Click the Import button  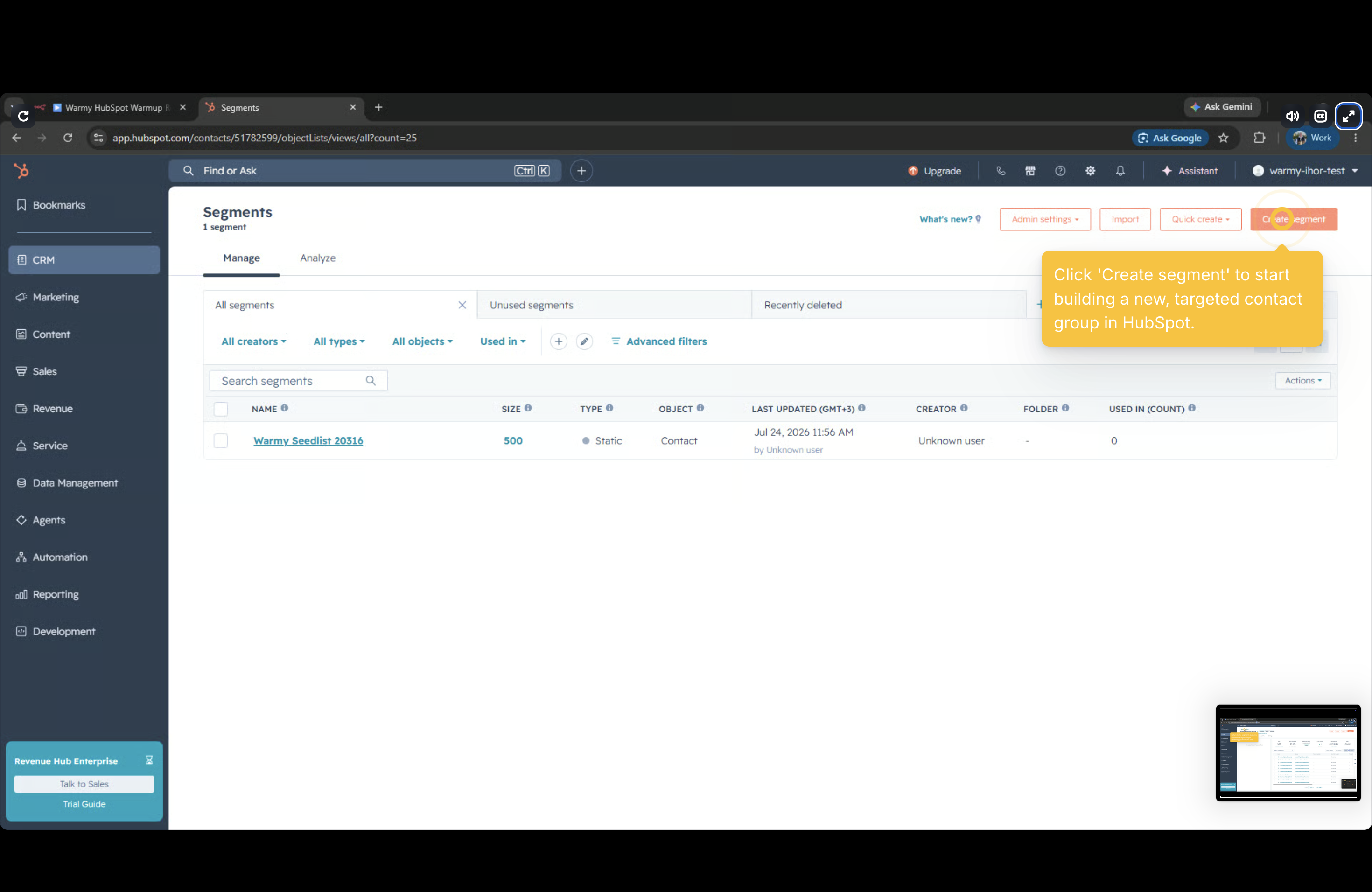[1125, 219]
